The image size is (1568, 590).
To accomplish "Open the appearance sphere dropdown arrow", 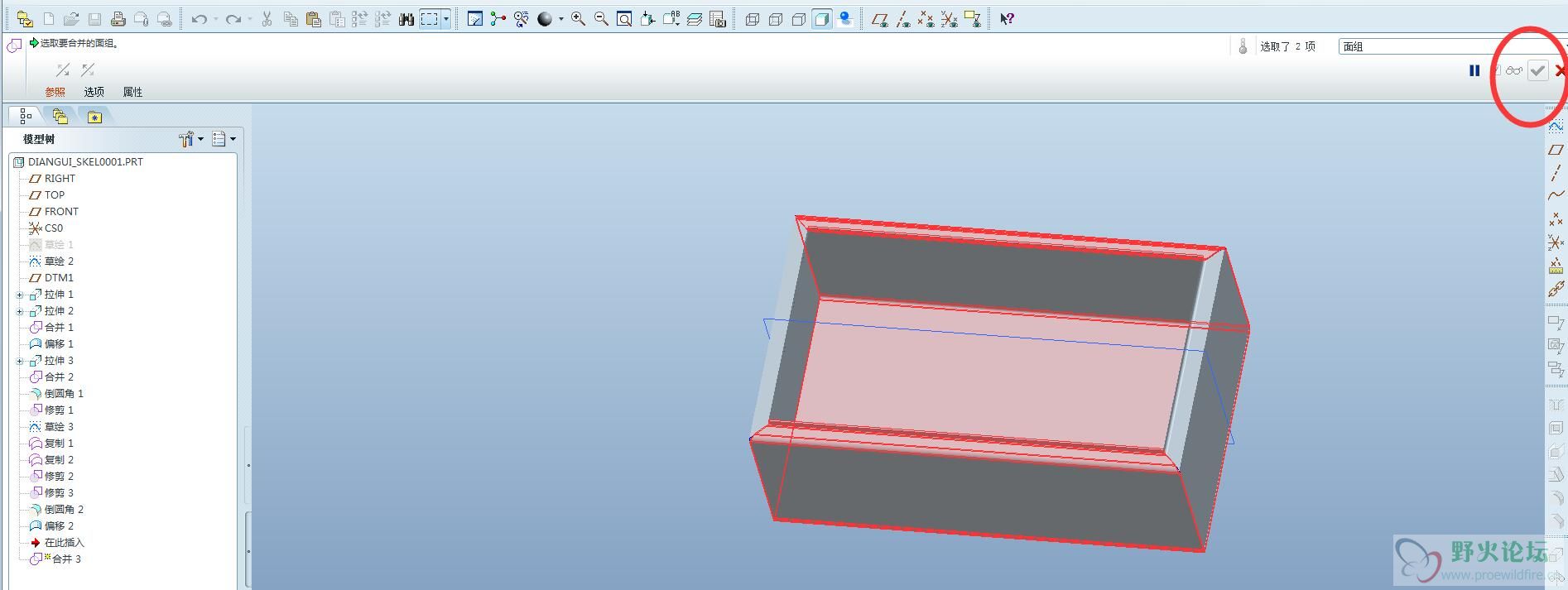I will pos(560,19).
